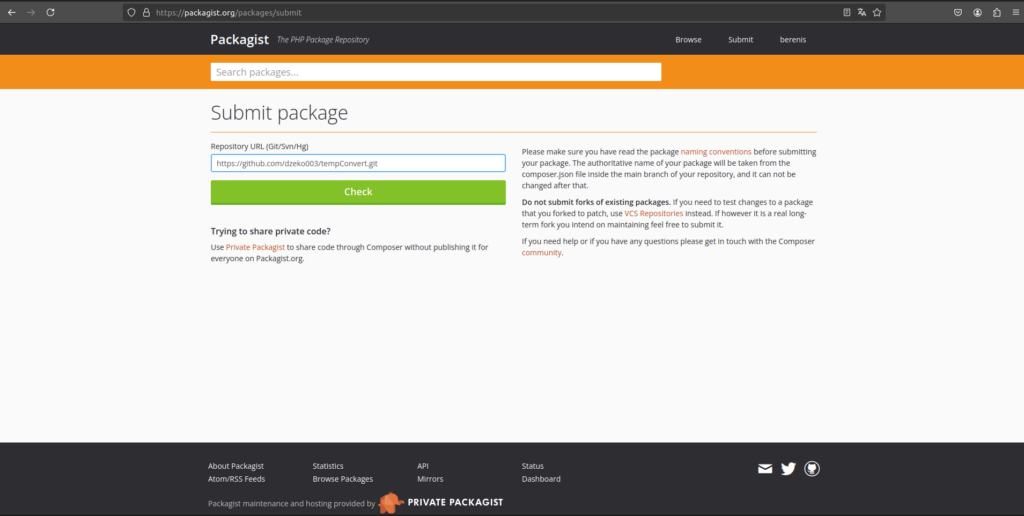This screenshot has height=516, width=1024.
Task: Click 'Repository URL (Git/Svn/Hg)' label
Action: point(259,146)
